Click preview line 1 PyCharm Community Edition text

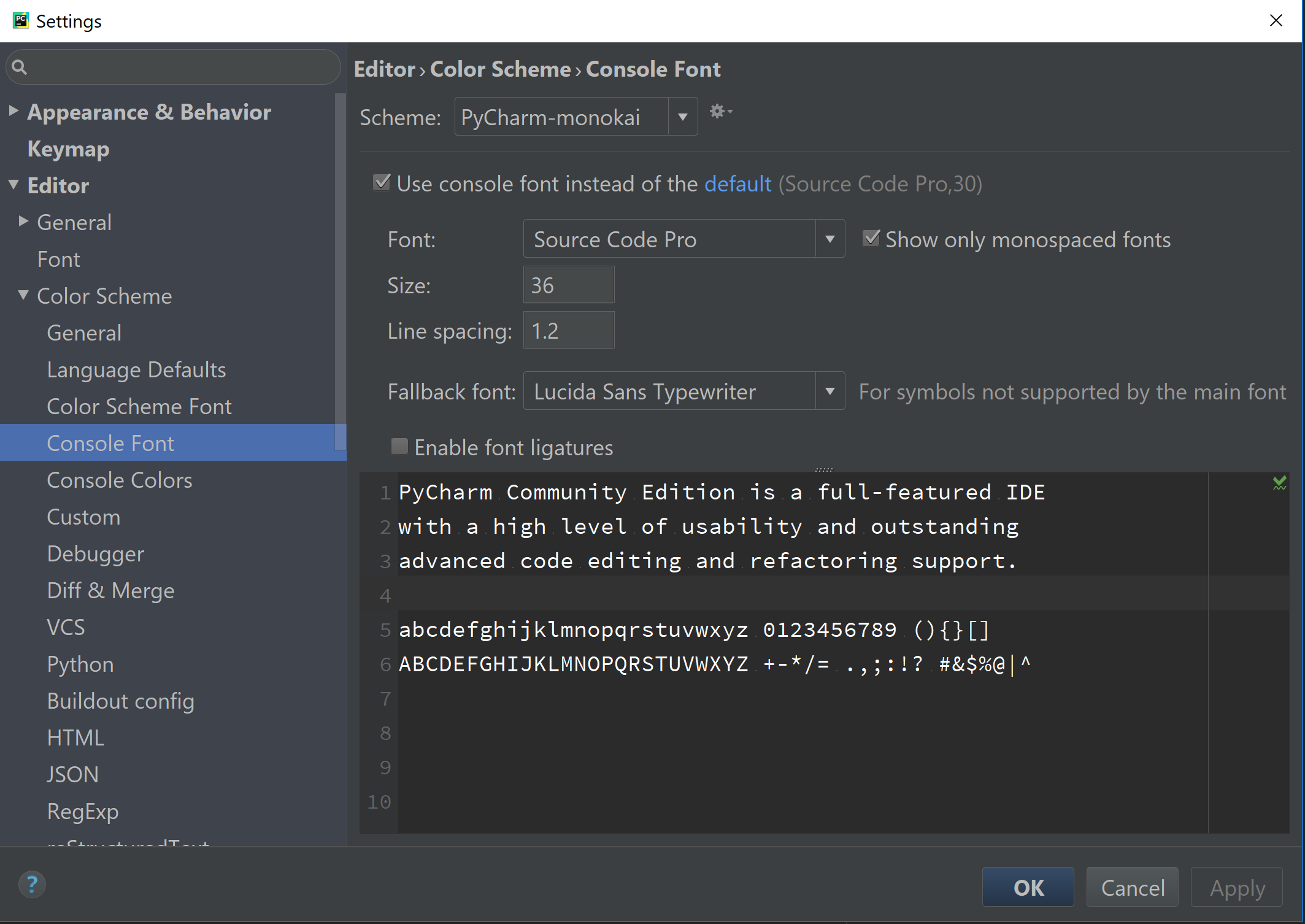coord(722,492)
